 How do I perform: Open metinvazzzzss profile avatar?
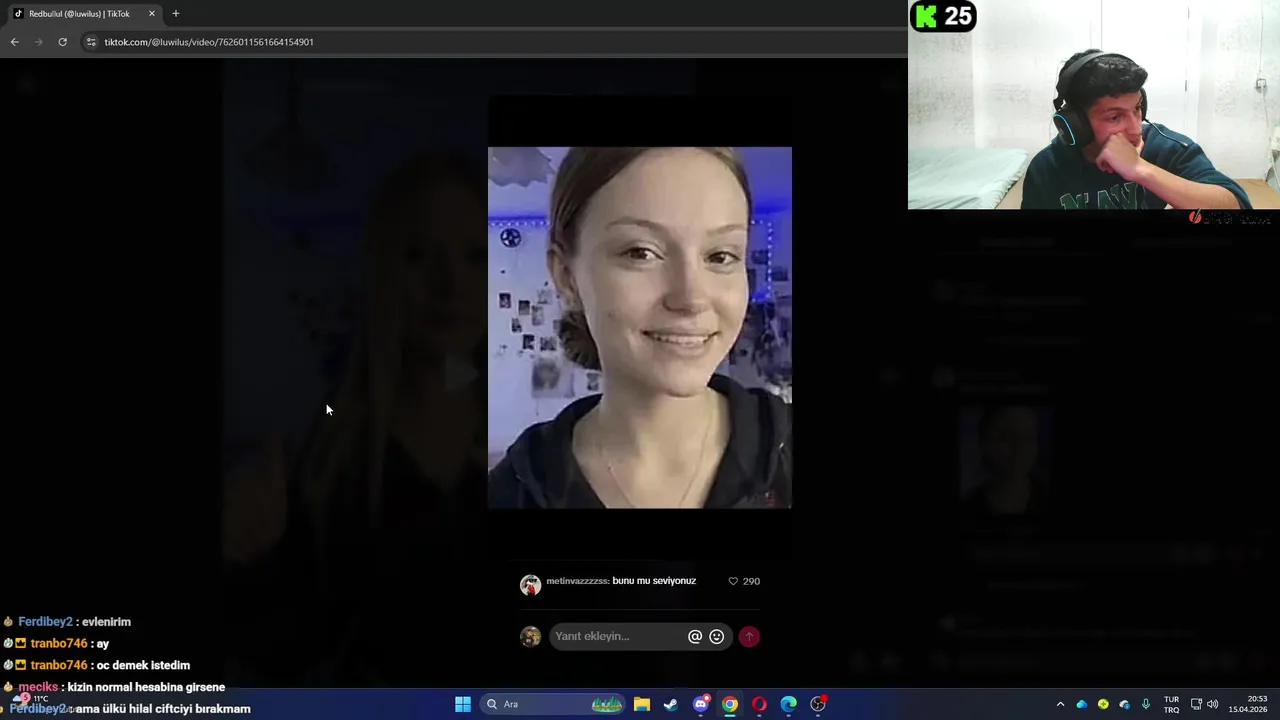click(x=530, y=585)
